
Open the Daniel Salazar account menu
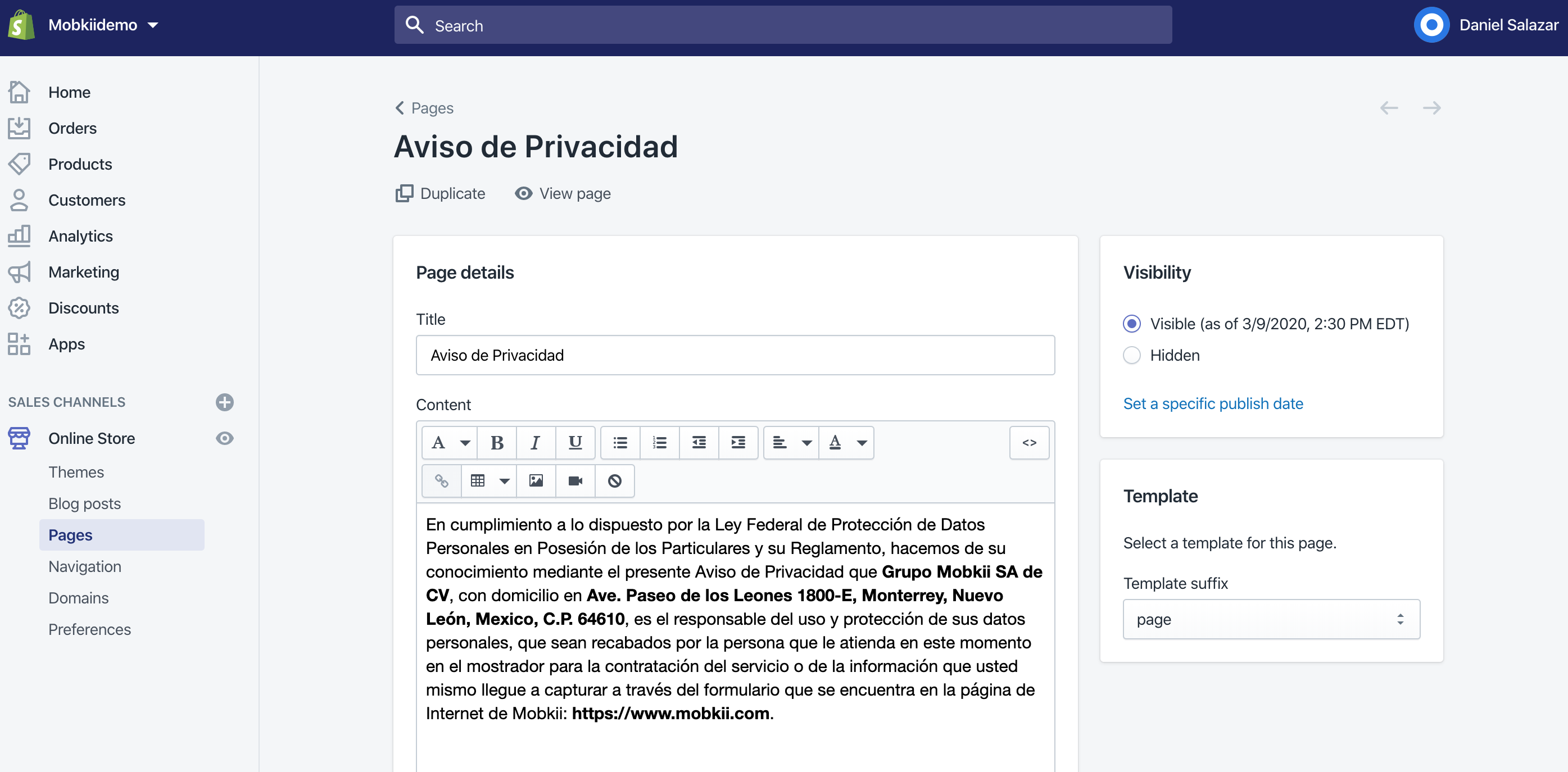[x=1485, y=25]
